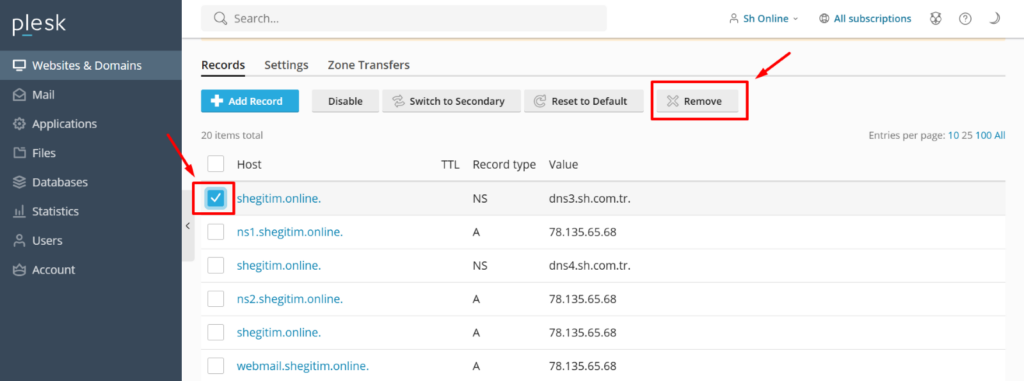Click the Files folder icon
Screen dimensions: 1024x381
20,153
